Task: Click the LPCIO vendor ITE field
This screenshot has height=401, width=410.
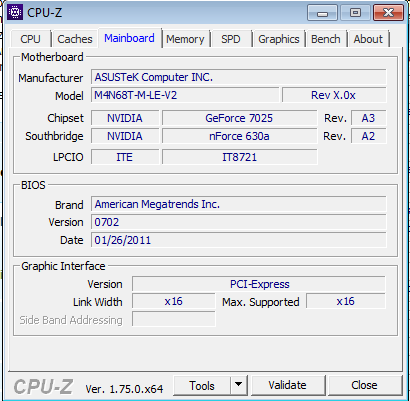Action: (x=125, y=157)
